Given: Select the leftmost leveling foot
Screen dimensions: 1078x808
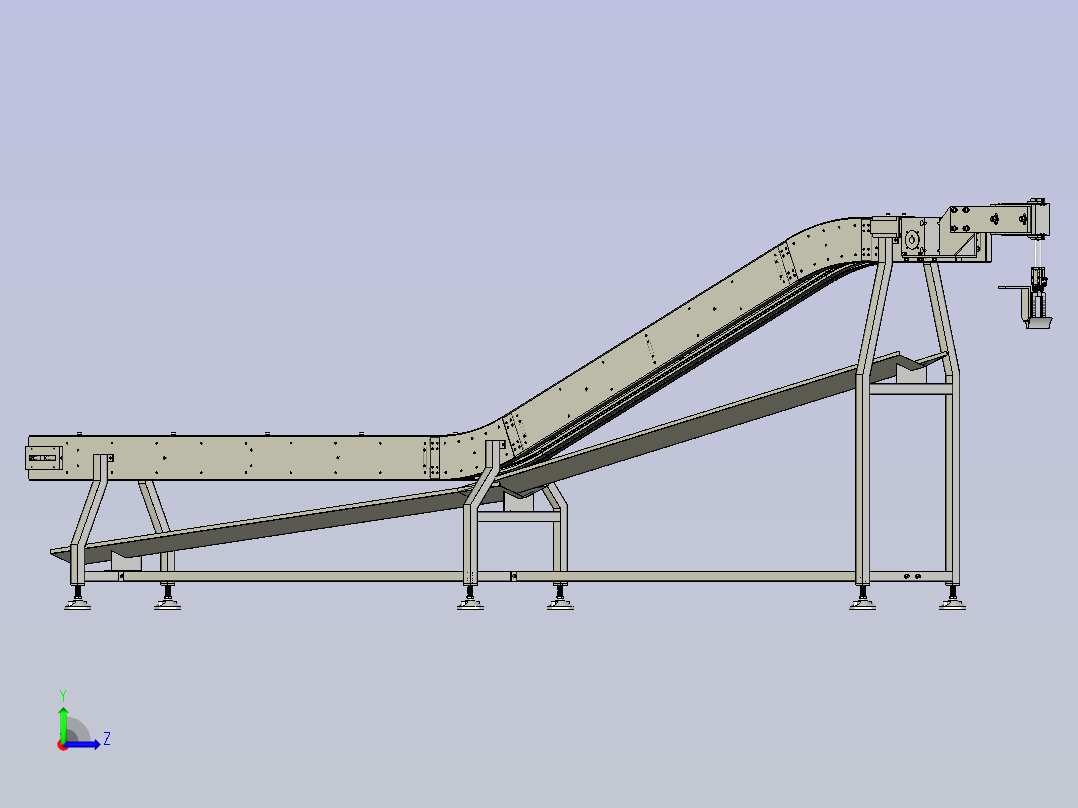Looking at the screenshot, I should pyautogui.click(x=78, y=600).
